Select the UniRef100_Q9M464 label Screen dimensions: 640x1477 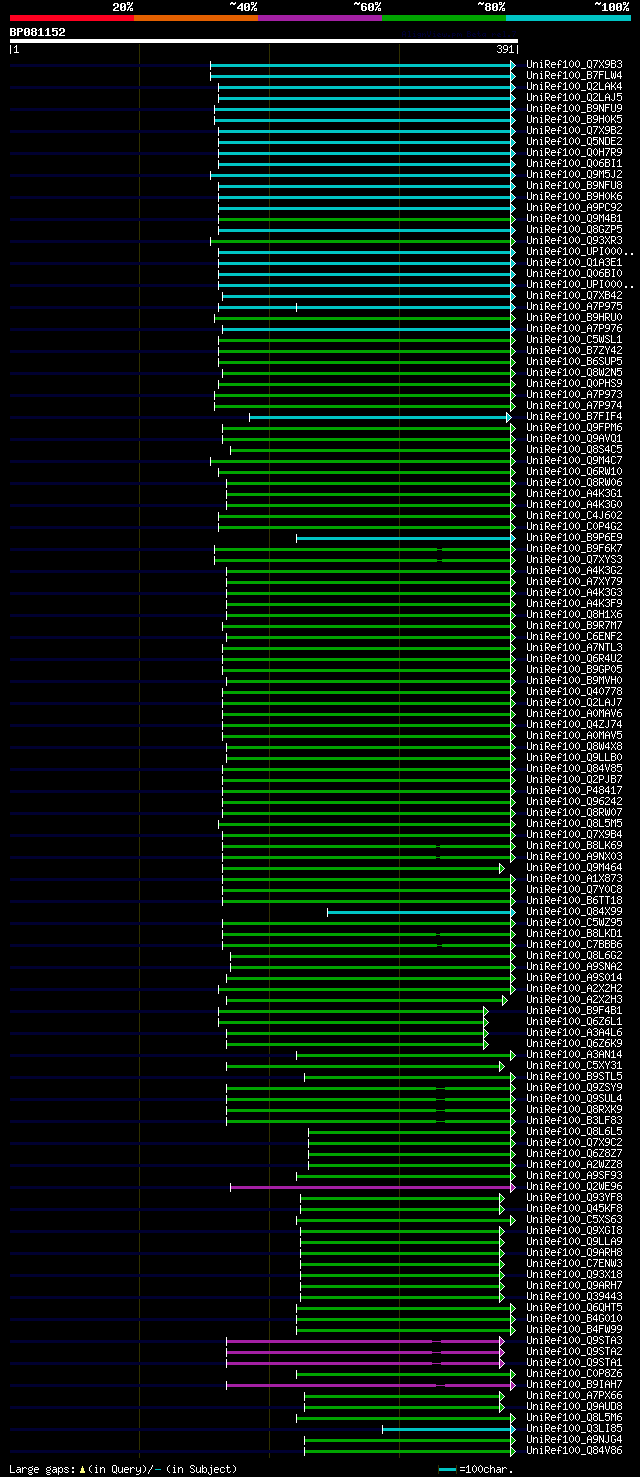pyautogui.click(x=574, y=867)
